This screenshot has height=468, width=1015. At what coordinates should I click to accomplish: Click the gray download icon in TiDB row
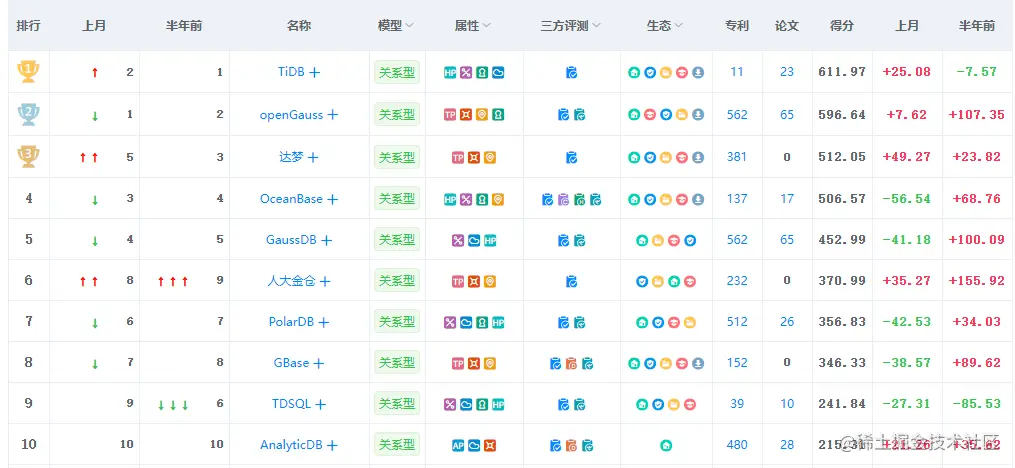(698, 72)
